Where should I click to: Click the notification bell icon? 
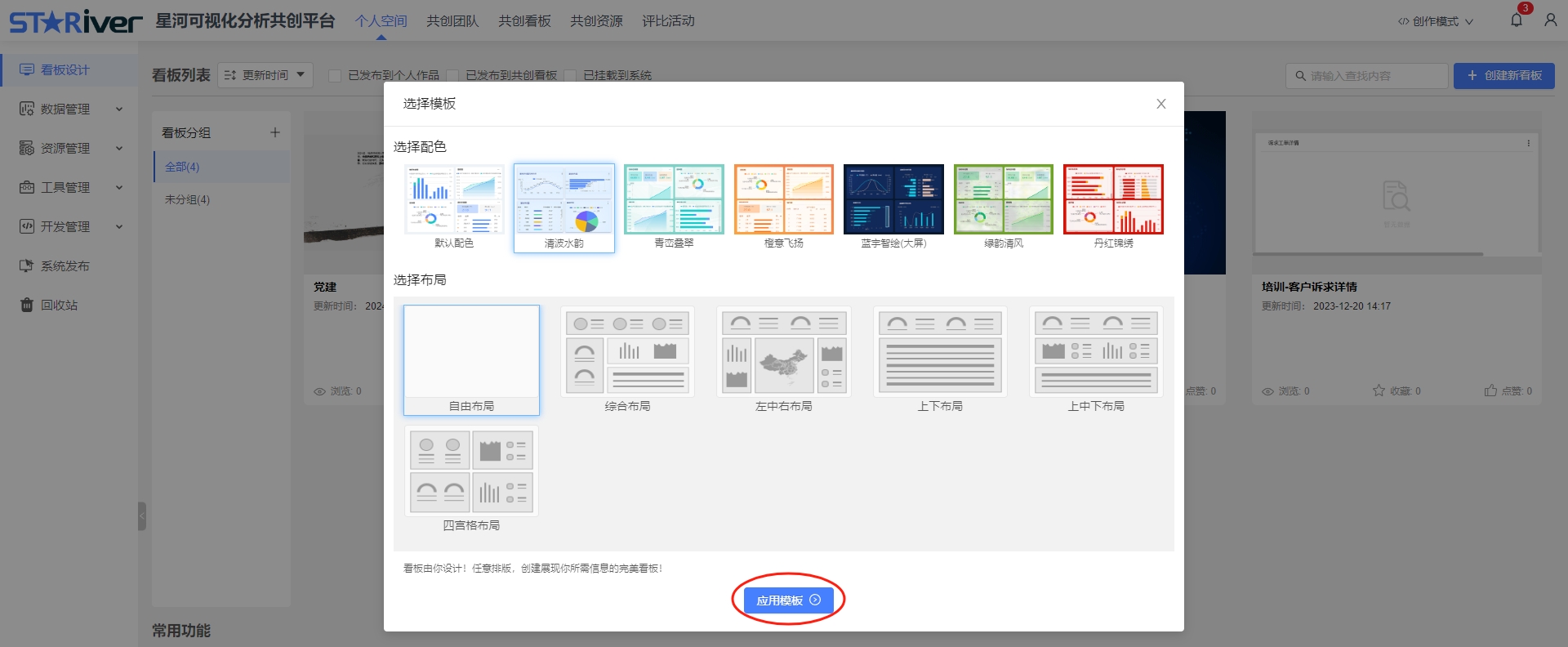[x=1516, y=20]
